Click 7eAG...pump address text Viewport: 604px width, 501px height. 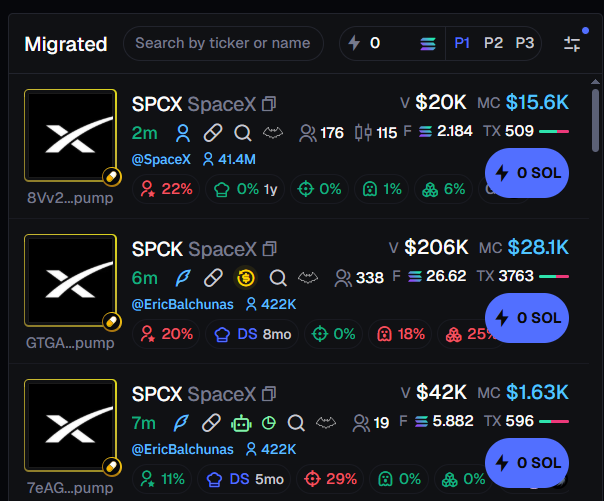pyautogui.click(x=70, y=488)
